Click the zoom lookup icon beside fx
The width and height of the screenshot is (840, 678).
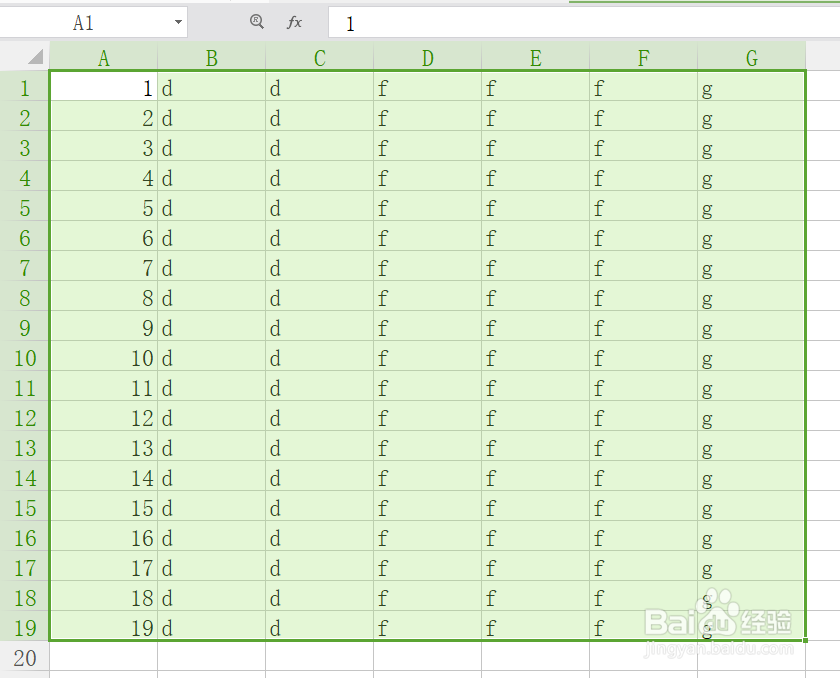[257, 22]
